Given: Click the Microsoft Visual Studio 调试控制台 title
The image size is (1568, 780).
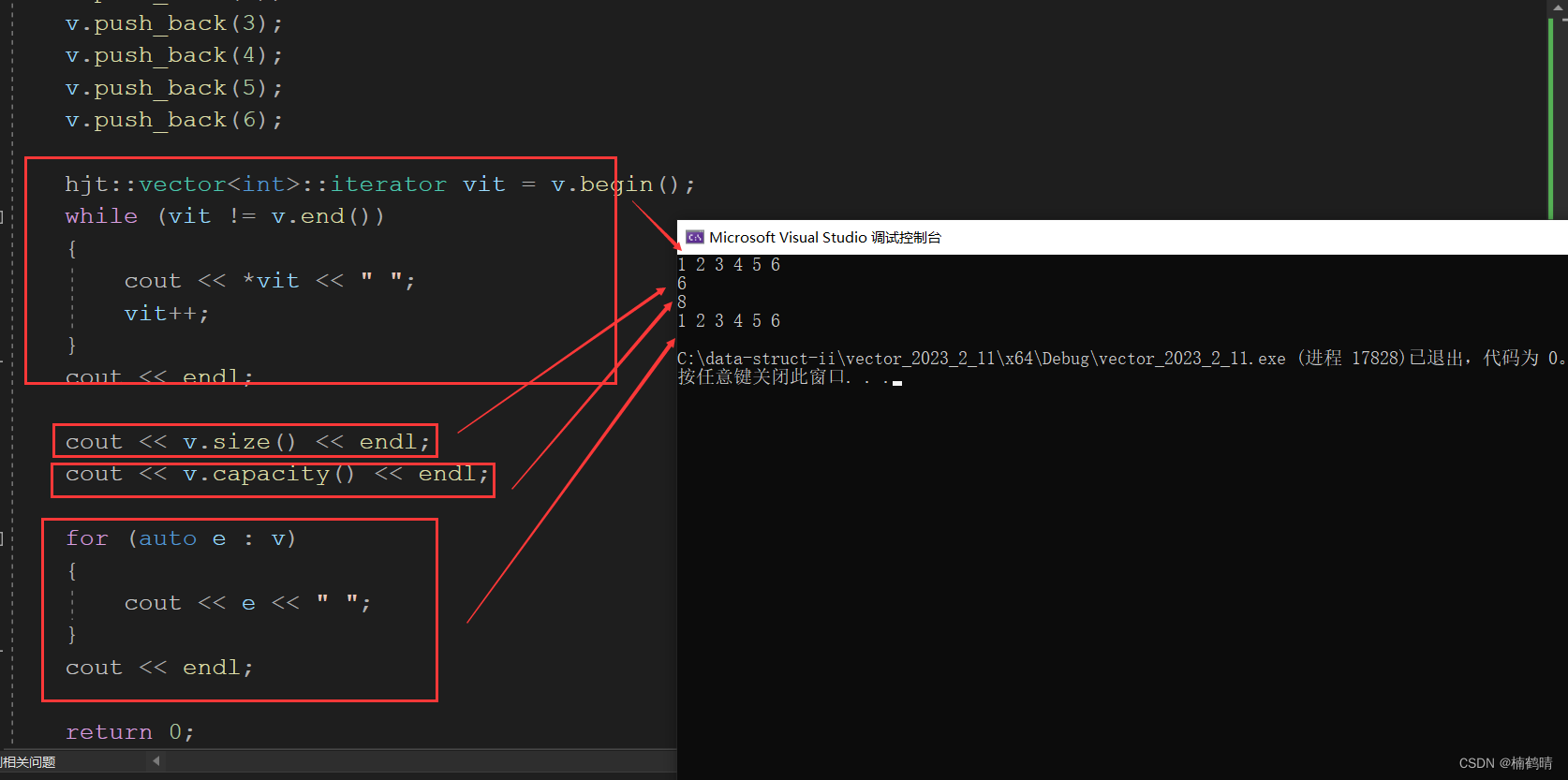Looking at the screenshot, I should (824, 237).
